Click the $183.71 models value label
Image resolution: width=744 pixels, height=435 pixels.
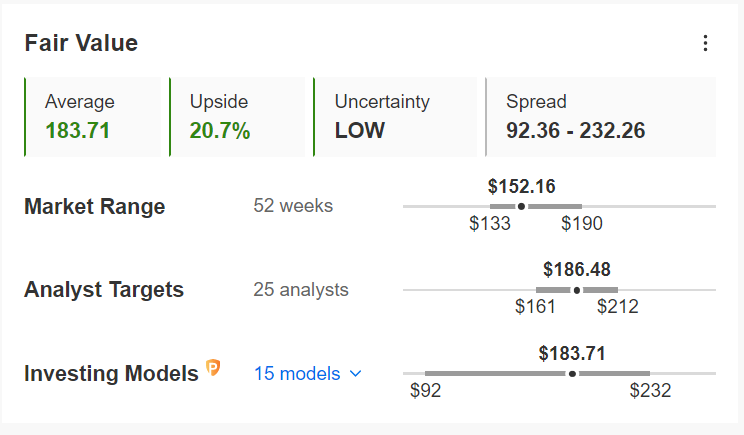572,353
